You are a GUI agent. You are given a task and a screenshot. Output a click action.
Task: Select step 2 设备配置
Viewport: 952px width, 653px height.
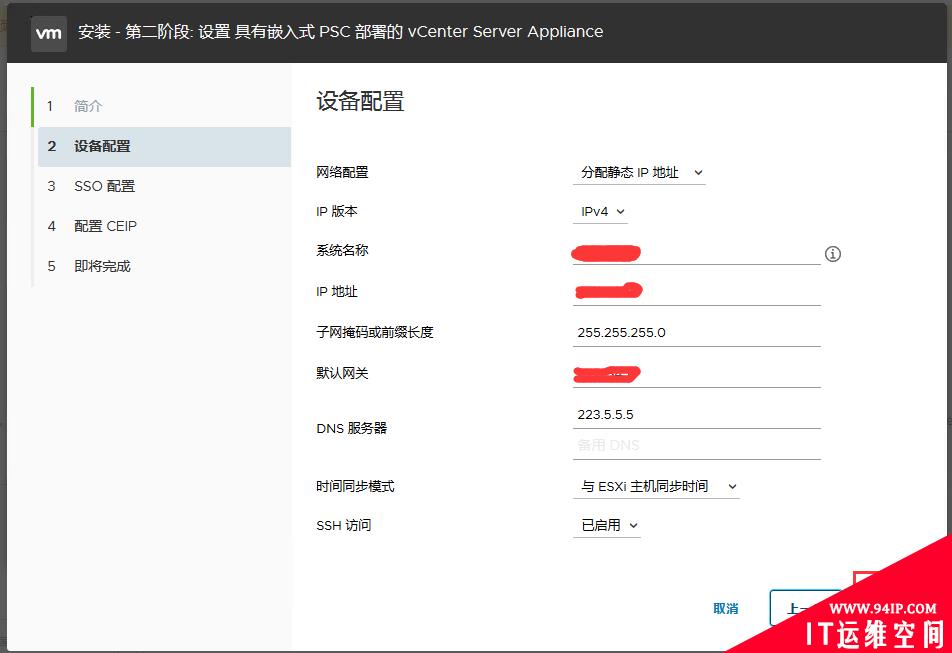(x=164, y=146)
